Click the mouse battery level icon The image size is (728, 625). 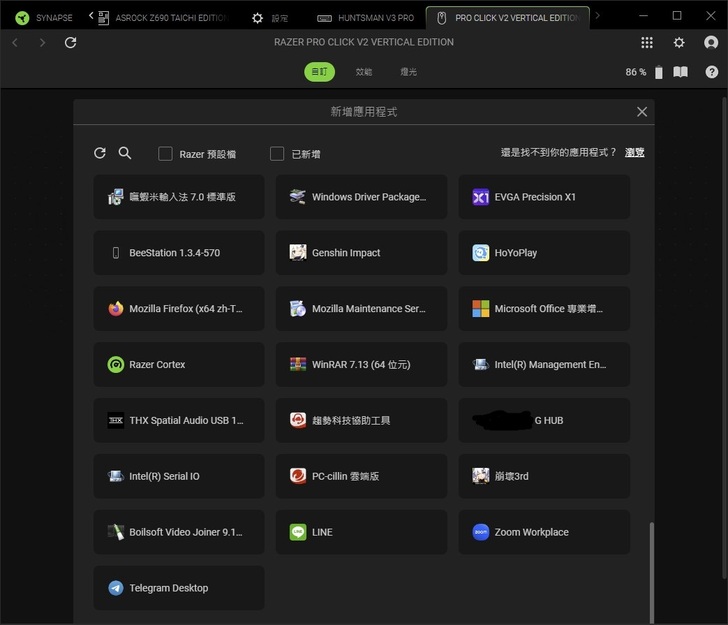point(658,72)
